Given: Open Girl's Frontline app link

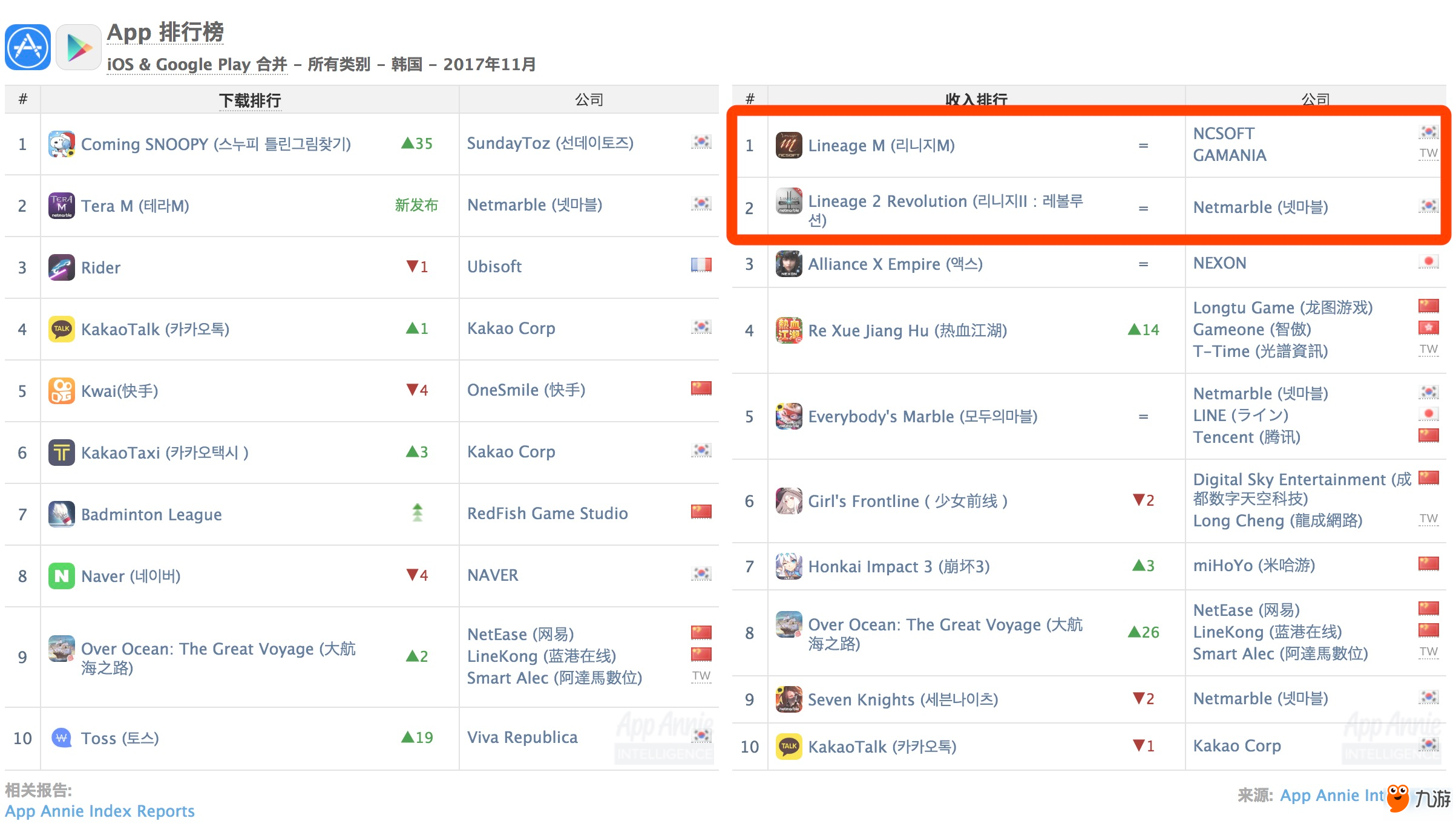Looking at the screenshot, I should (x=908, y=501).
